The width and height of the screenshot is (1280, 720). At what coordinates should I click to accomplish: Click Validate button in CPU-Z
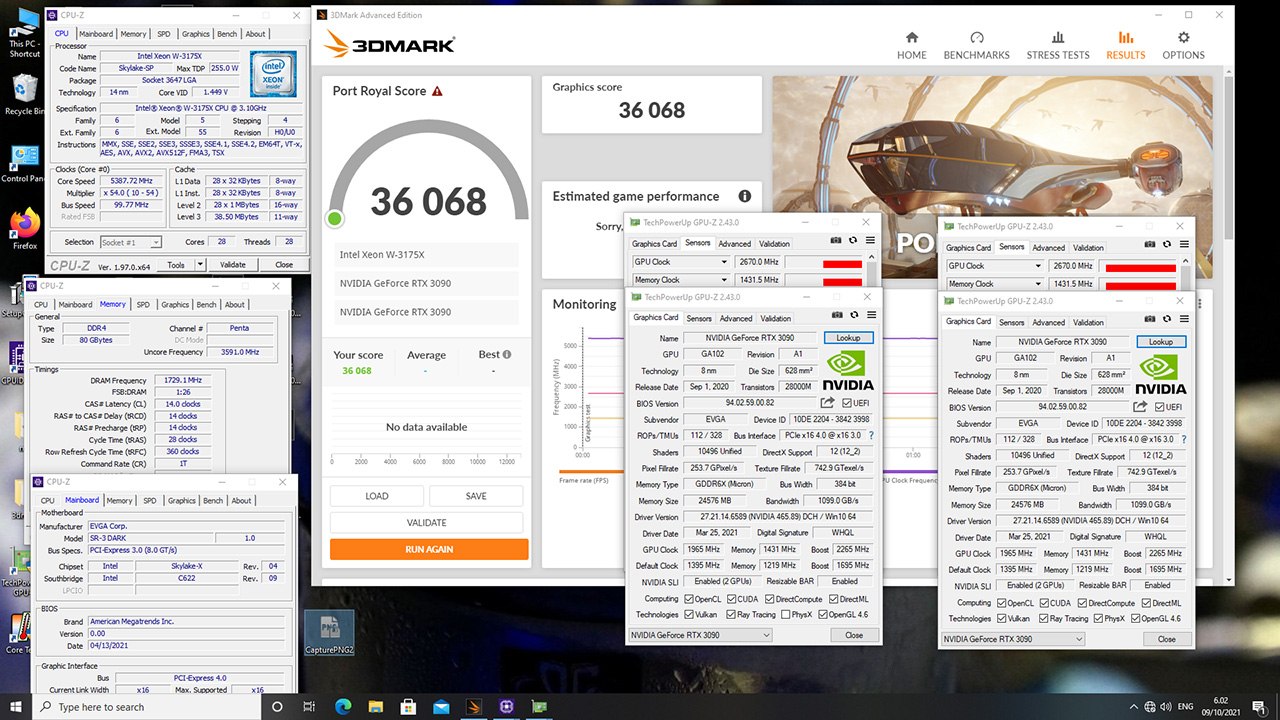coord(232,265)
